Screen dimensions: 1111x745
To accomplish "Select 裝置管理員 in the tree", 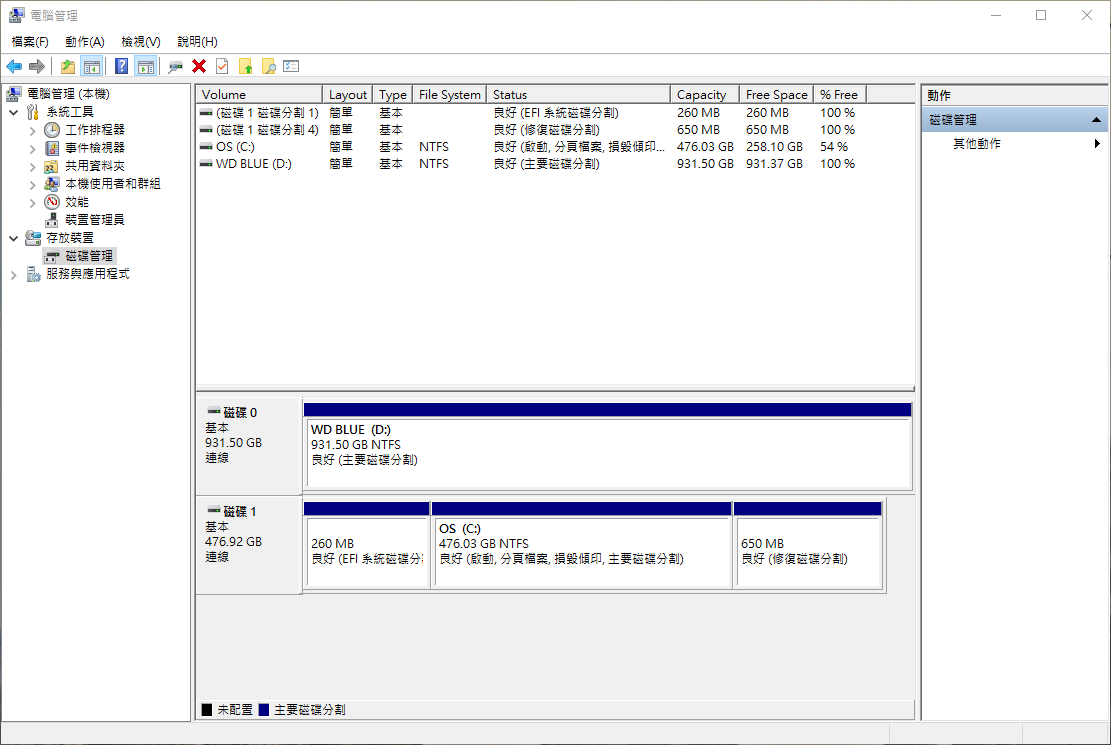I will (x=94, y=220).
